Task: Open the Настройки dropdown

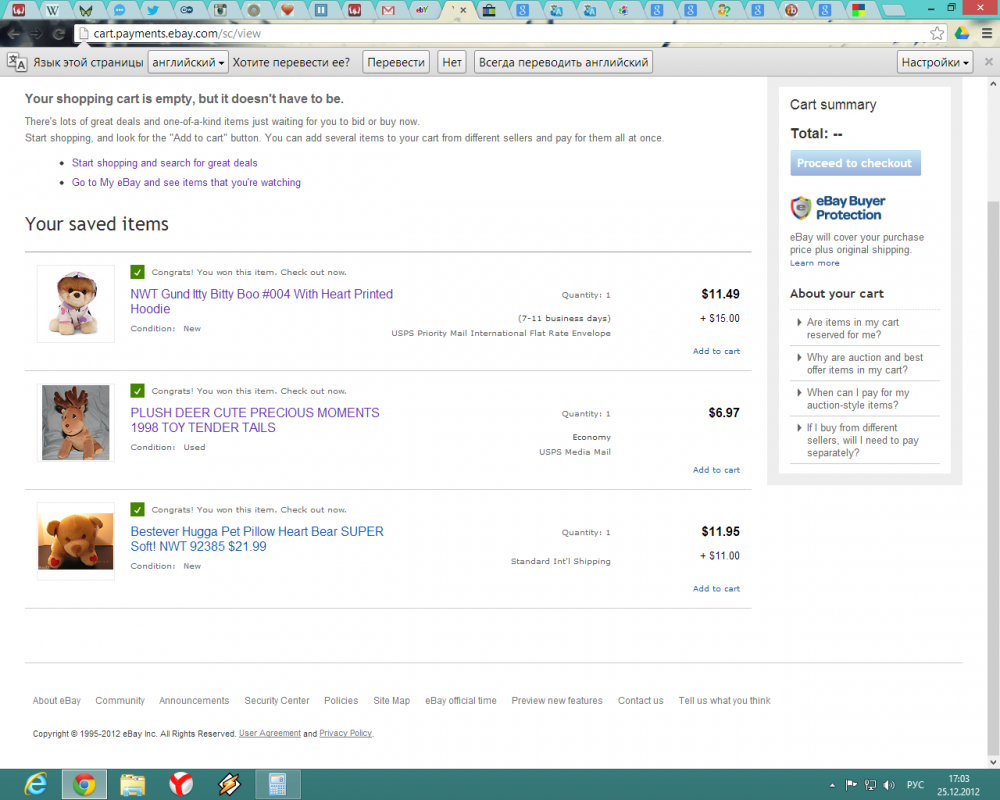Action: pyautogui.click(x=934, y=62)
